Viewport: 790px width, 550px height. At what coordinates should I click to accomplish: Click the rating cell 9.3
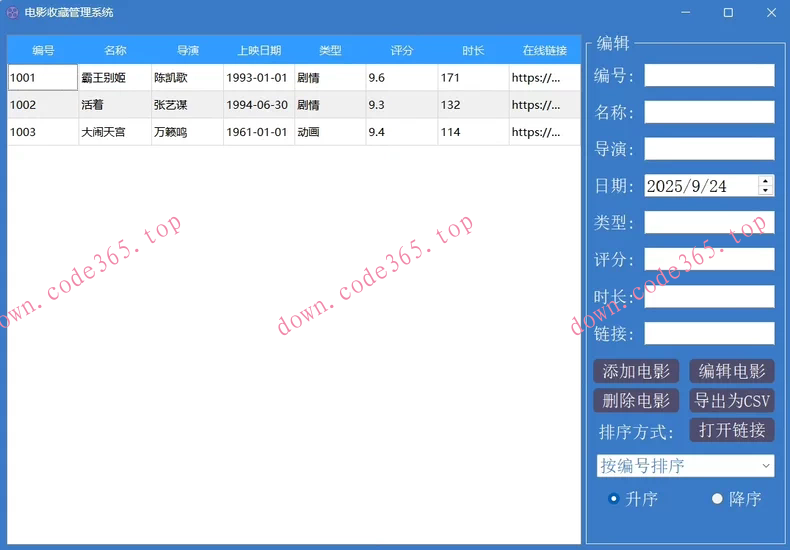402,105
